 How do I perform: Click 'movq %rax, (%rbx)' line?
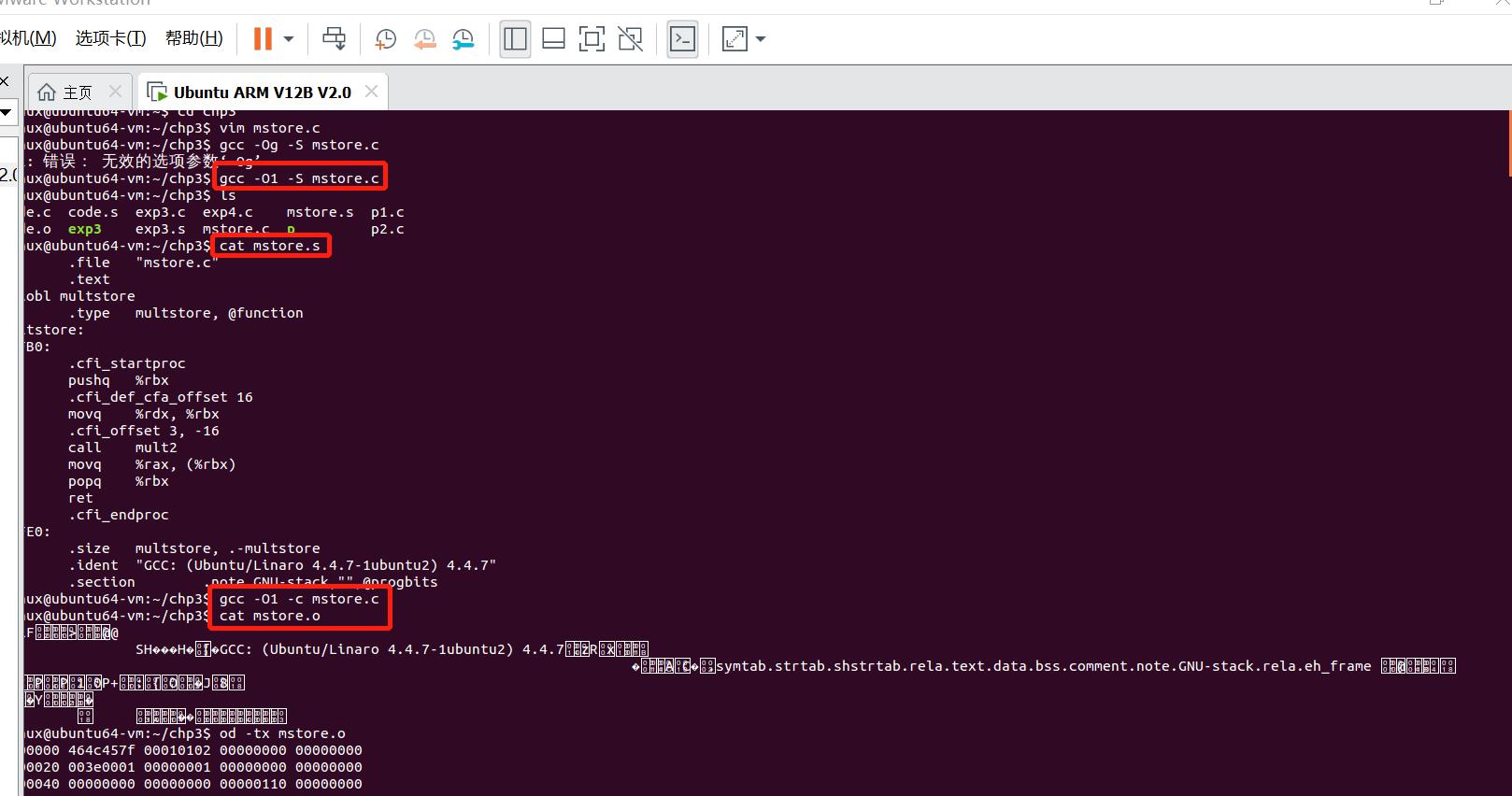pyautogui.click(x=151, y=464)
